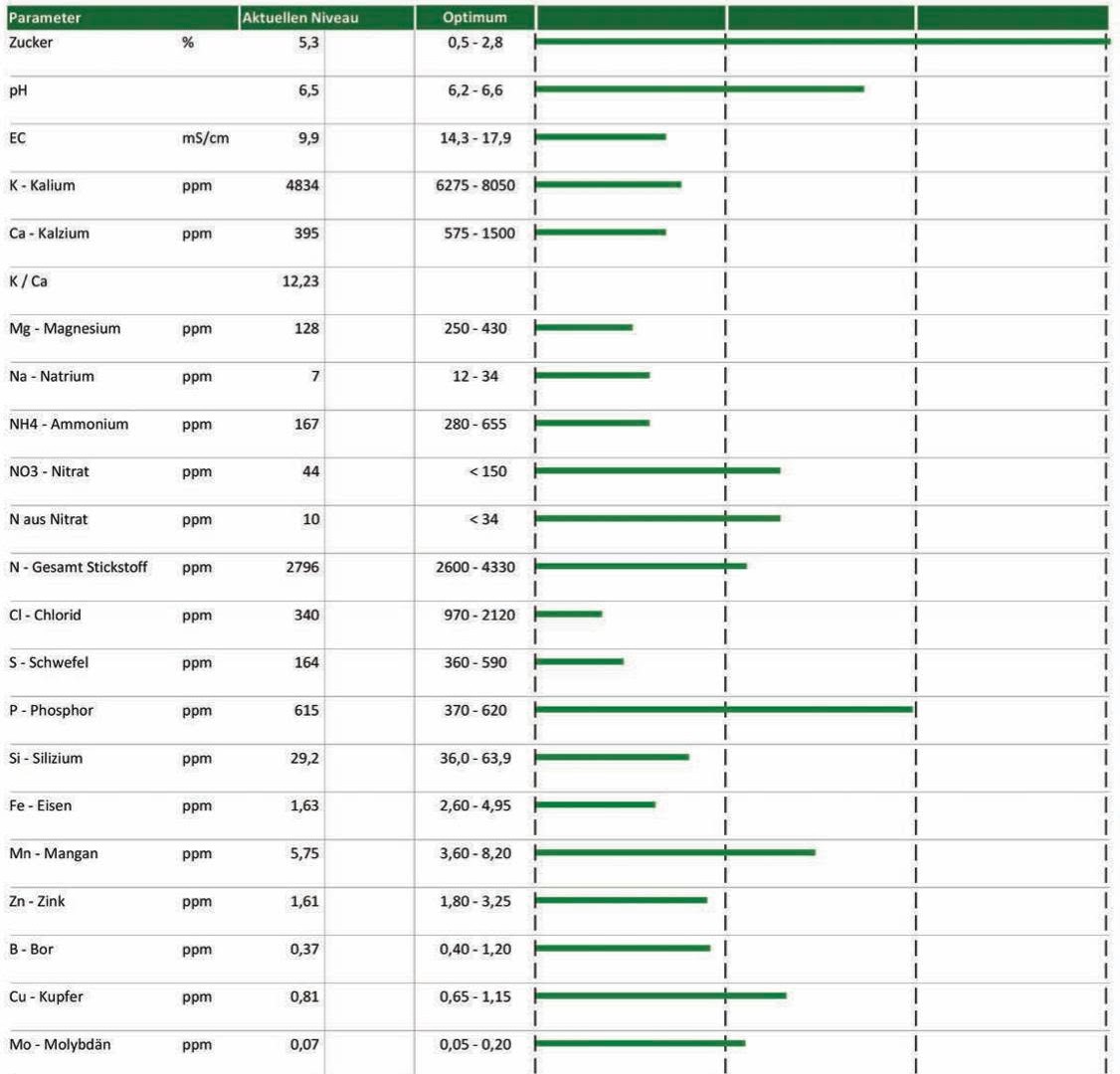Click the "Optimum" column header
Image resolution: width=1120 pixels, height=1074 pixels.
coord(475,18)
